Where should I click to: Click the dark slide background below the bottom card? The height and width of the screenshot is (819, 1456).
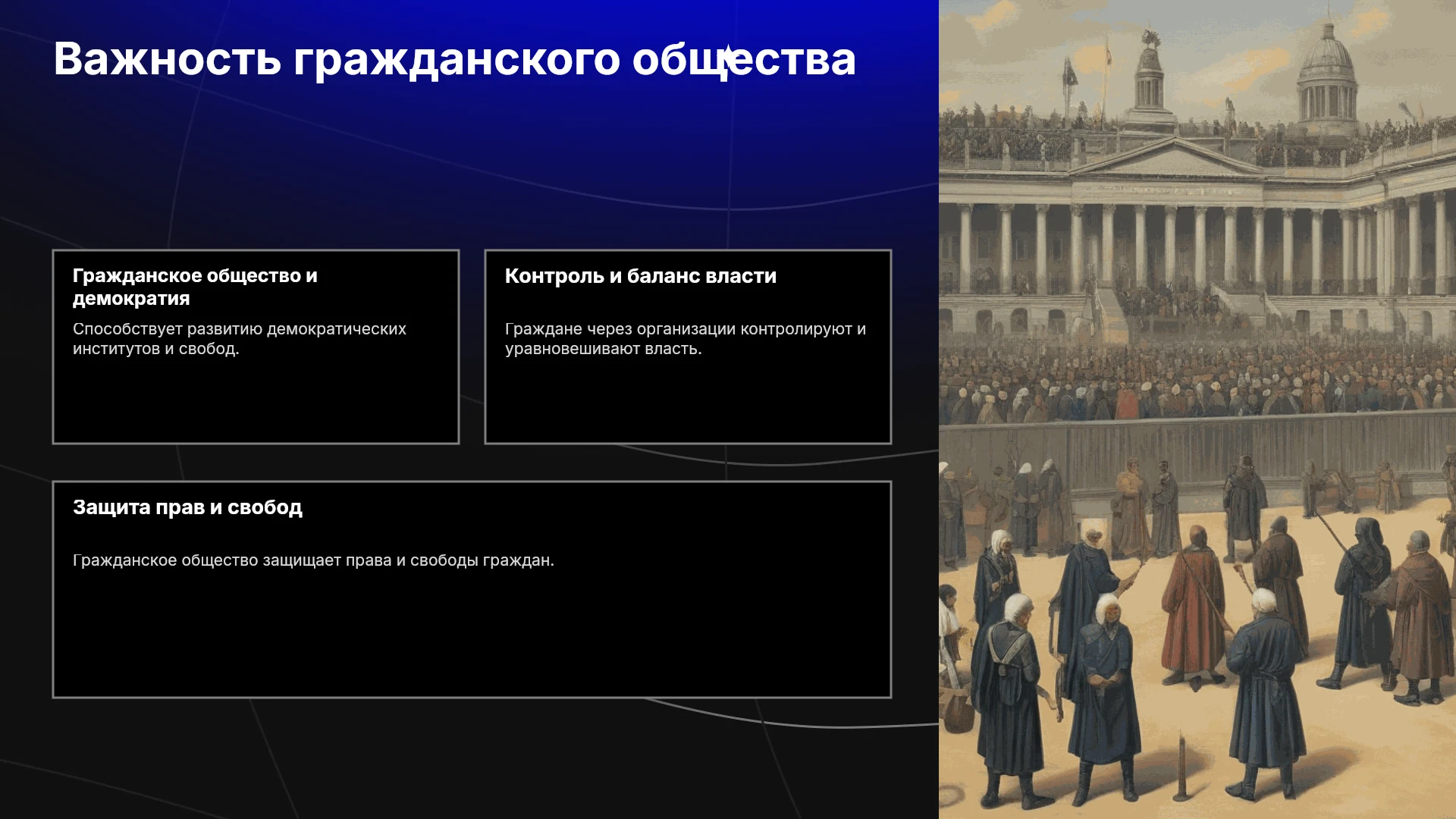tap(470, 758)
